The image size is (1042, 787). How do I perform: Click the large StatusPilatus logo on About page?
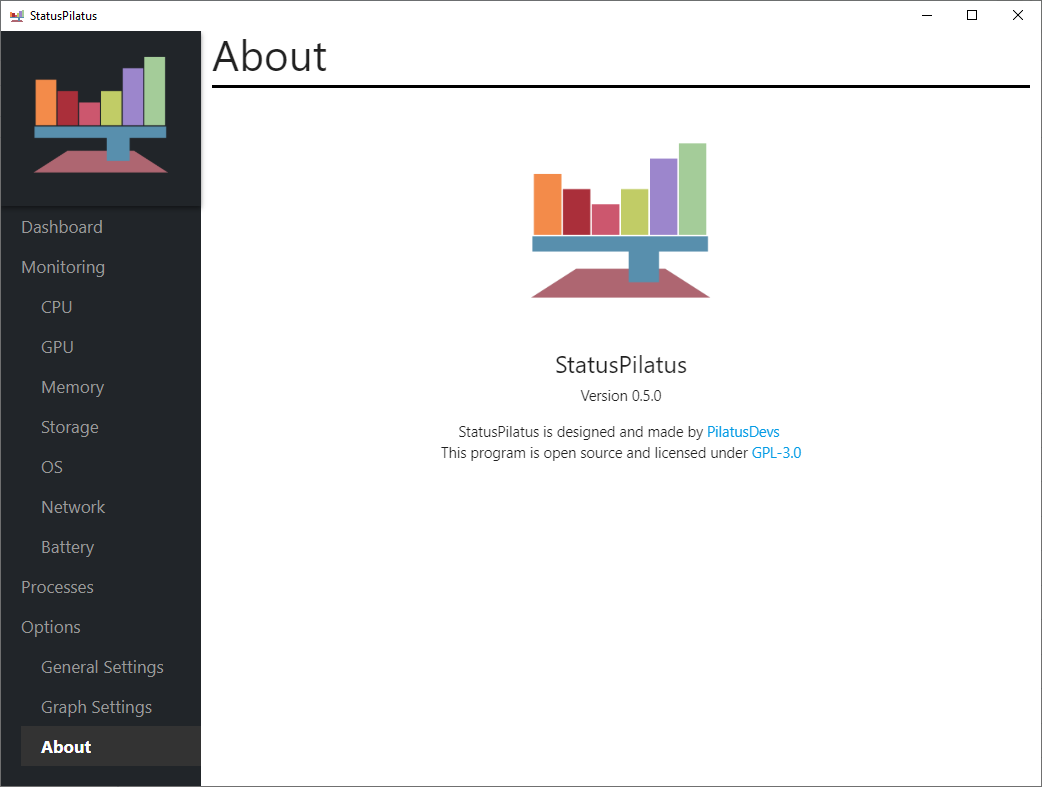click(x=620, y=220)
